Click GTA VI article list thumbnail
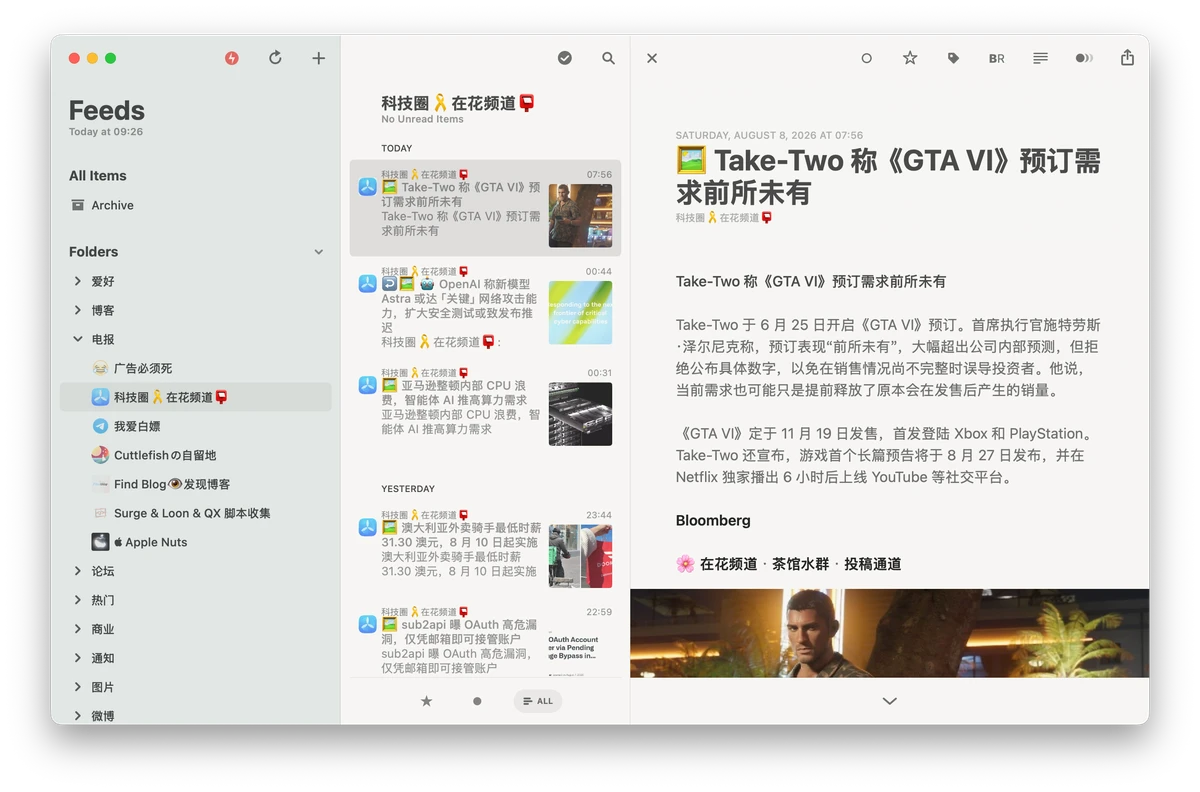Screen dimensions: 1200x792 coord(580,216)
